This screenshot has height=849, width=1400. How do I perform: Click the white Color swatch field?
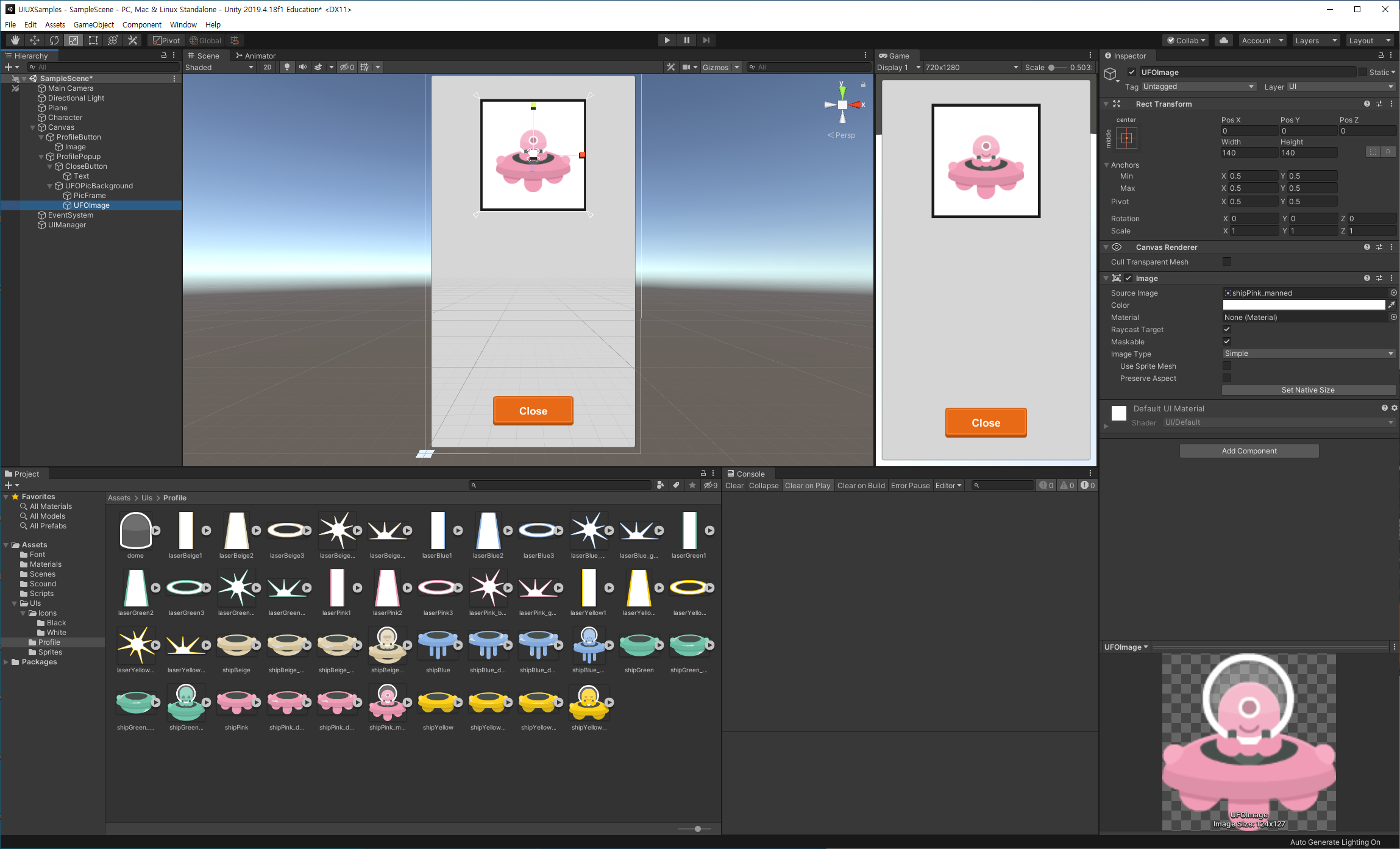1303,305
